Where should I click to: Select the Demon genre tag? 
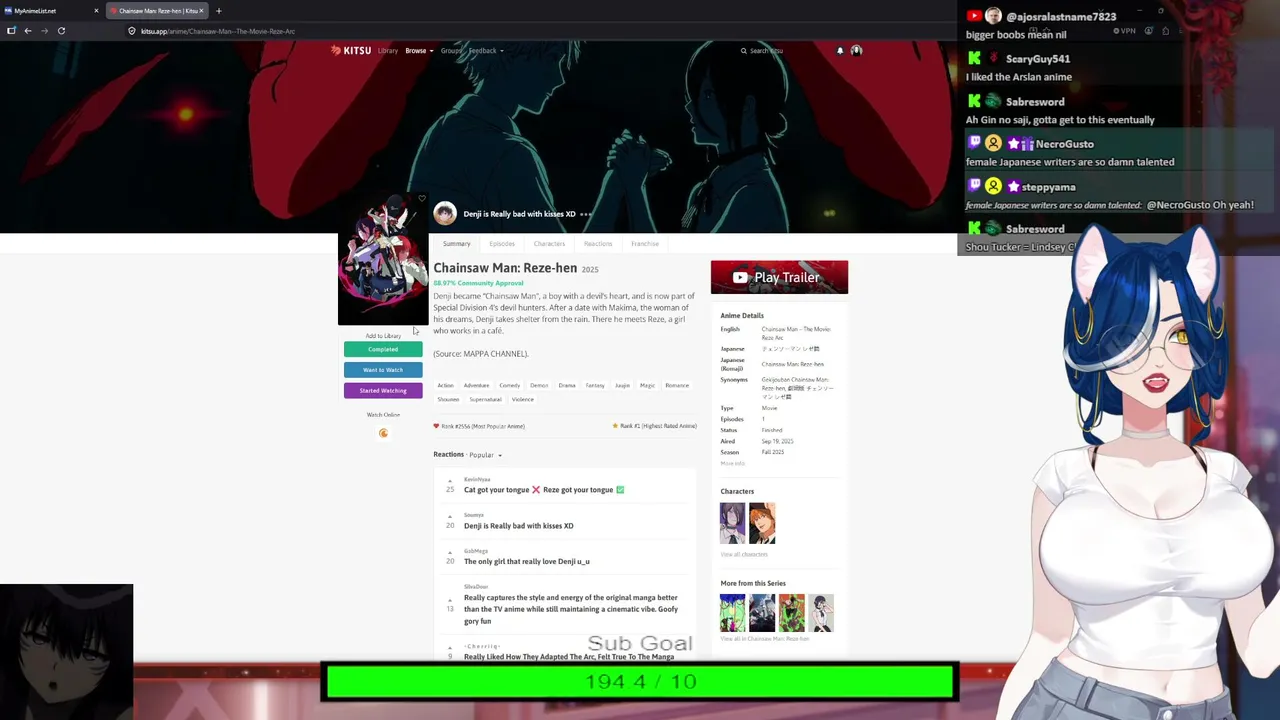pyautogui.click(x=539, y=385)
